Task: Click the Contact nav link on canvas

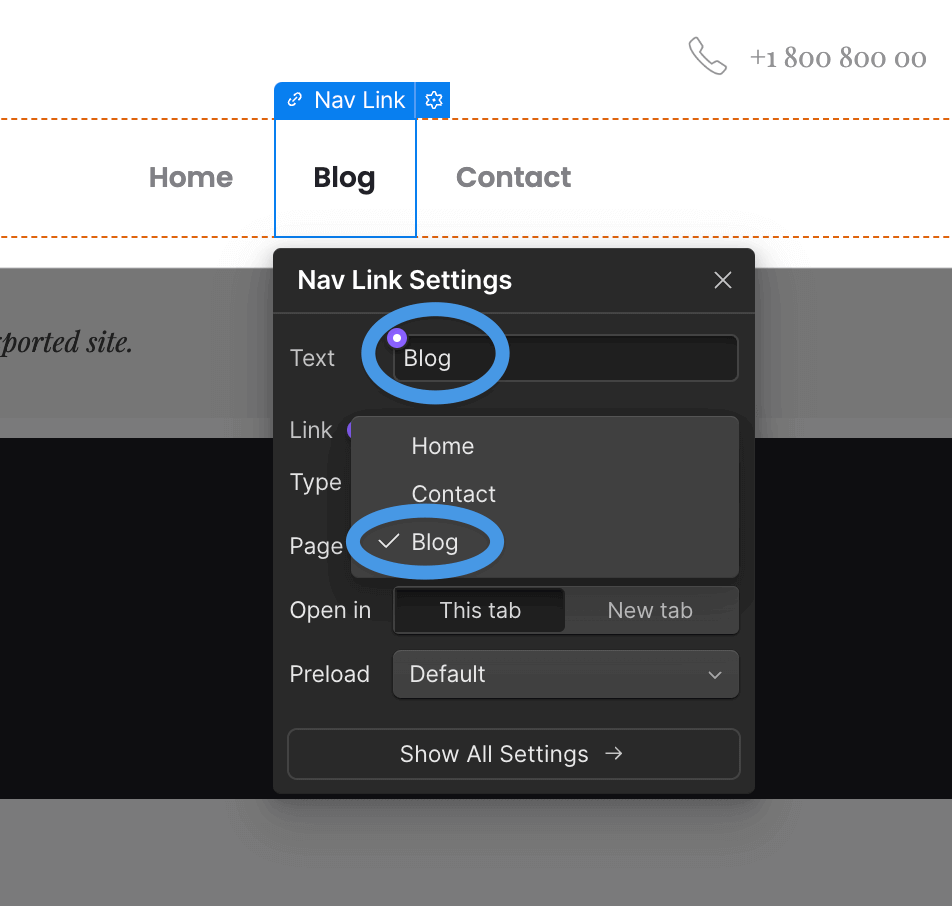Action: (514, 177)
